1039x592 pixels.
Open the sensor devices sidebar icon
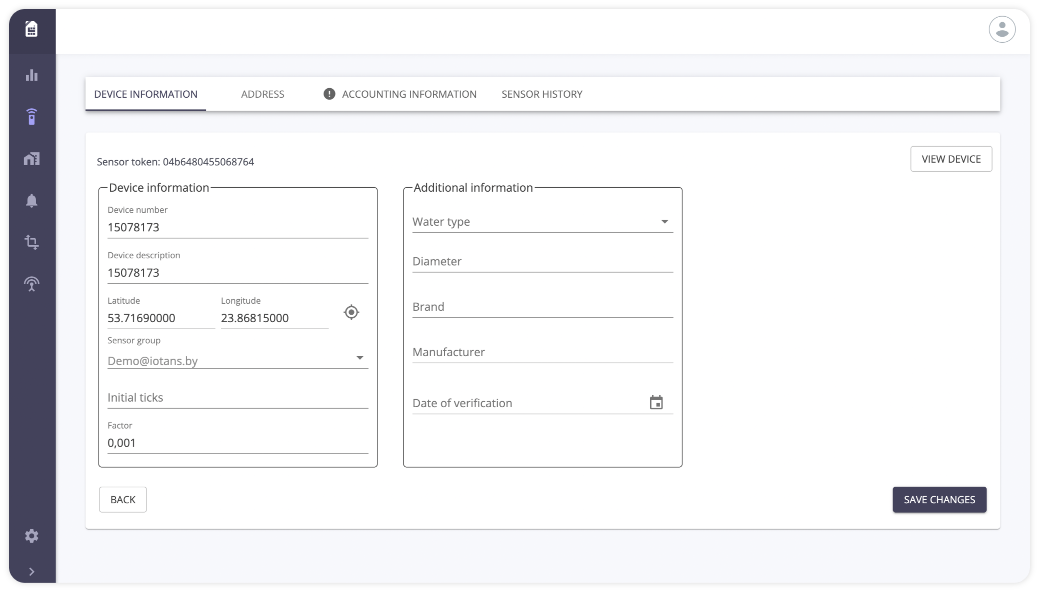[31, 117]
